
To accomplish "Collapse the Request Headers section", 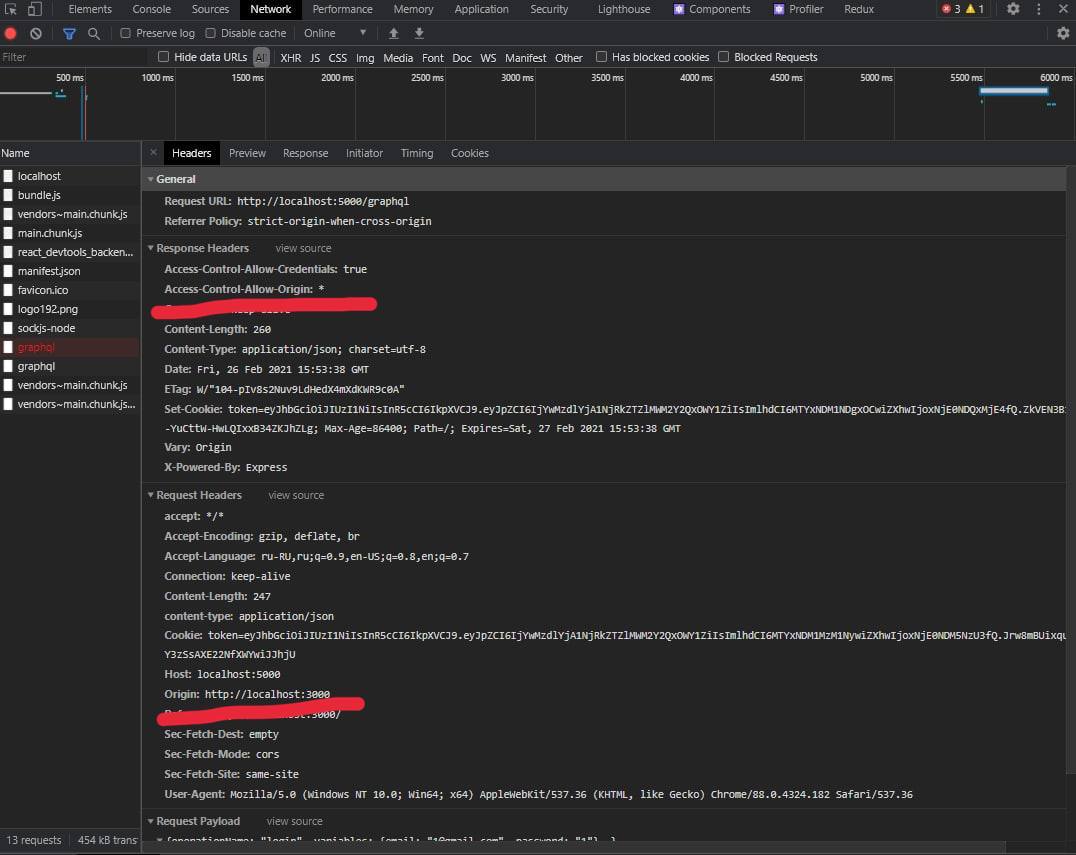I will point(151,495).
